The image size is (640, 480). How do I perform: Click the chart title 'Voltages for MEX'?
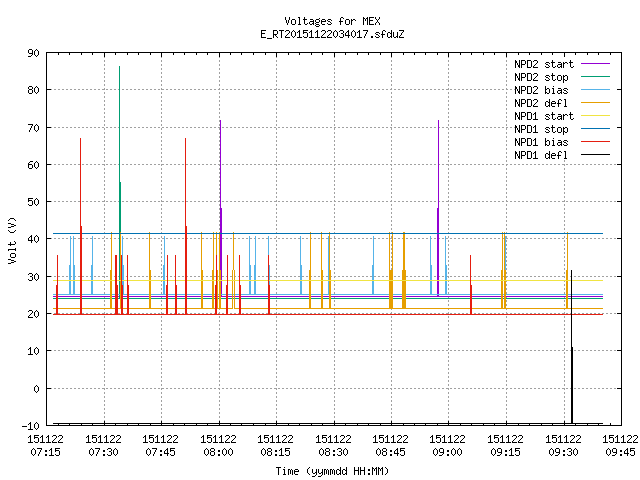pos(332,21)
